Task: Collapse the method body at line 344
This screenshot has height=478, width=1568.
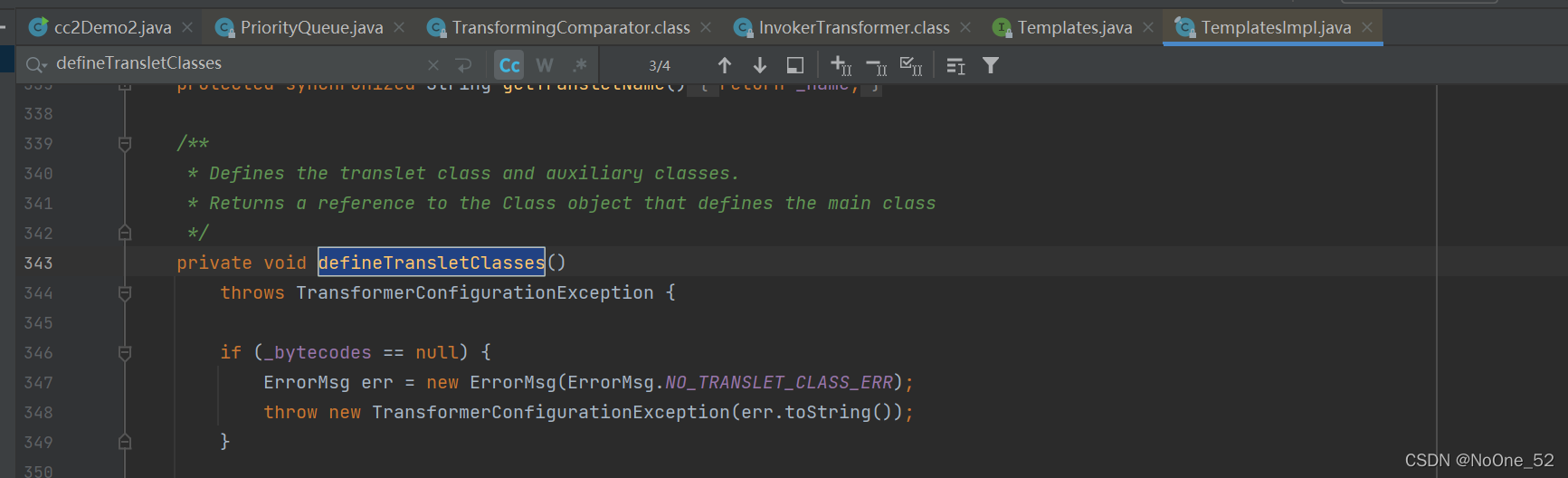Action: (x=125, y=292)
